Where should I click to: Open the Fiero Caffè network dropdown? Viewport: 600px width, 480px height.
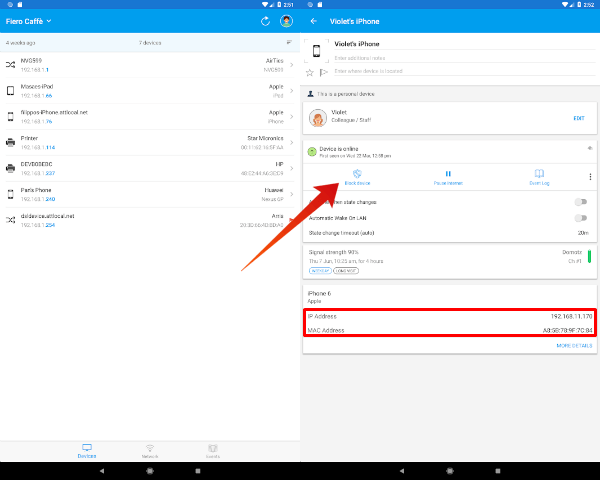[28, 21]
